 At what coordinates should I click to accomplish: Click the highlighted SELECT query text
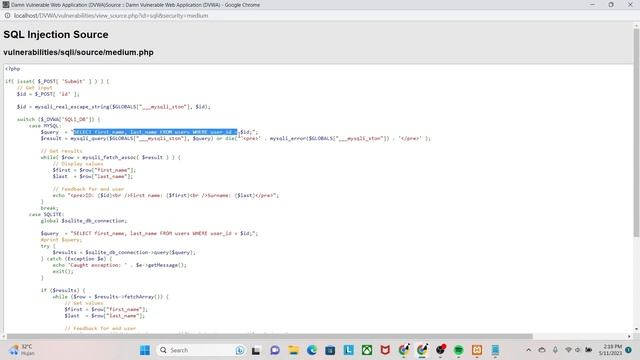point(155,132)
